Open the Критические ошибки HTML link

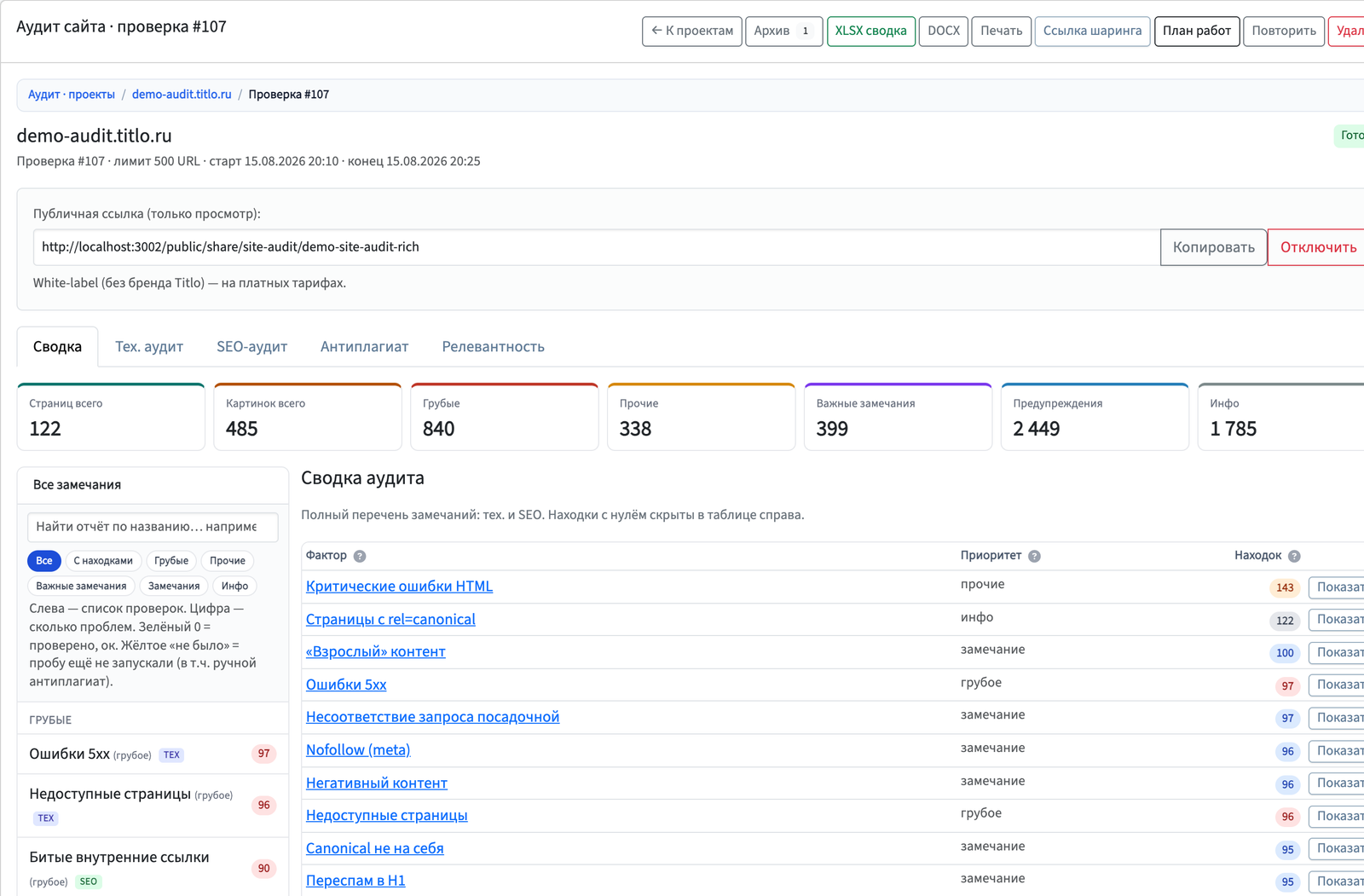point(399,587)
